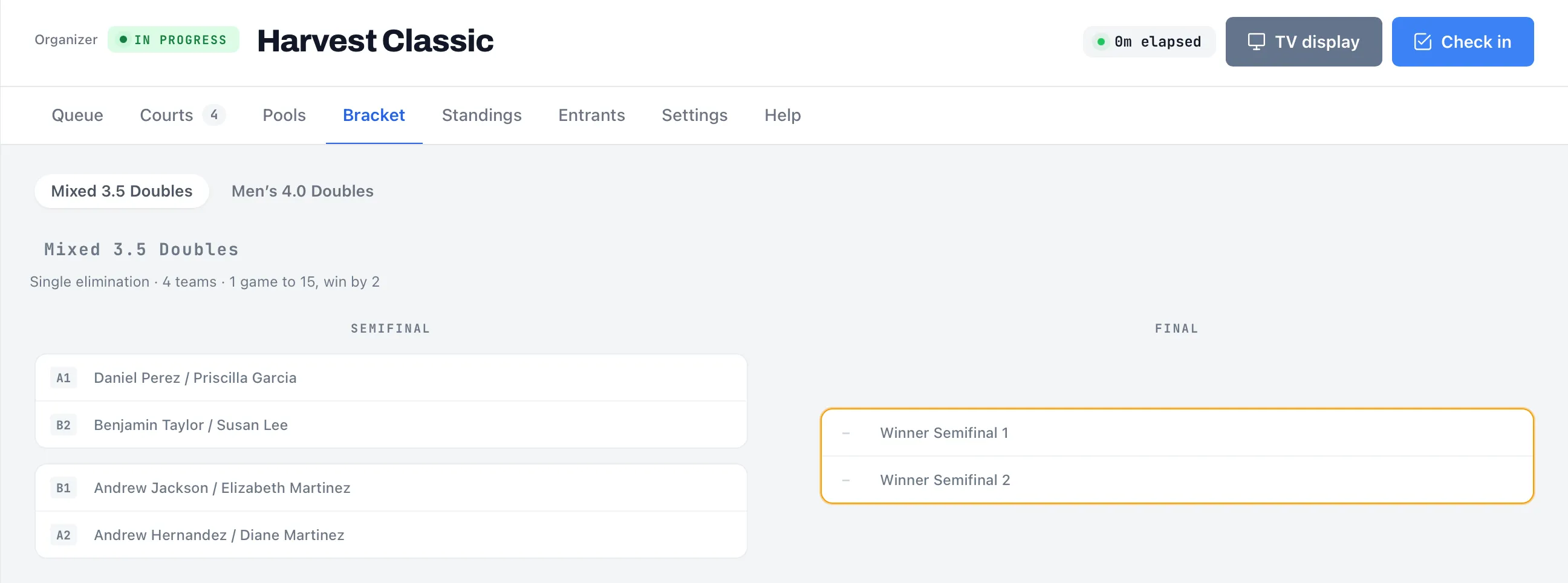Click the 0m elapsed timer badge
Screen dimensions: 1568x583
(x=1148, y=41)
